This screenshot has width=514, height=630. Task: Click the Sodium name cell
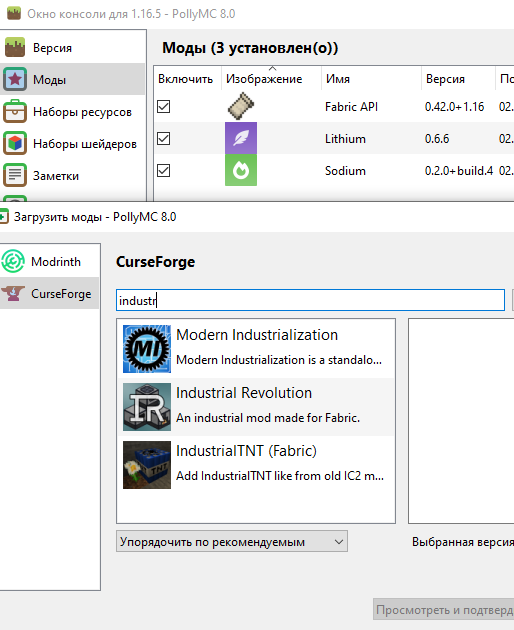click(x=345, y=171)
